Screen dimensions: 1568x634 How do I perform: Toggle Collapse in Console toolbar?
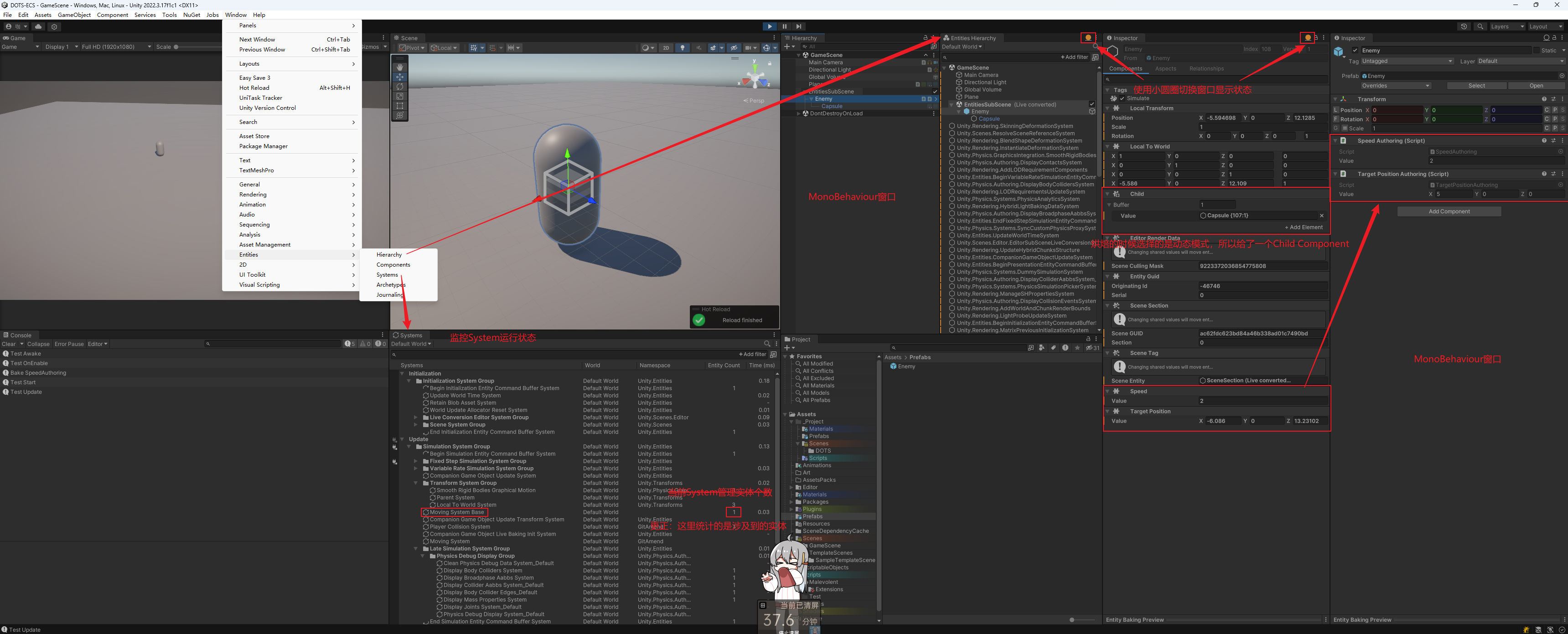(x=38, y=345)
